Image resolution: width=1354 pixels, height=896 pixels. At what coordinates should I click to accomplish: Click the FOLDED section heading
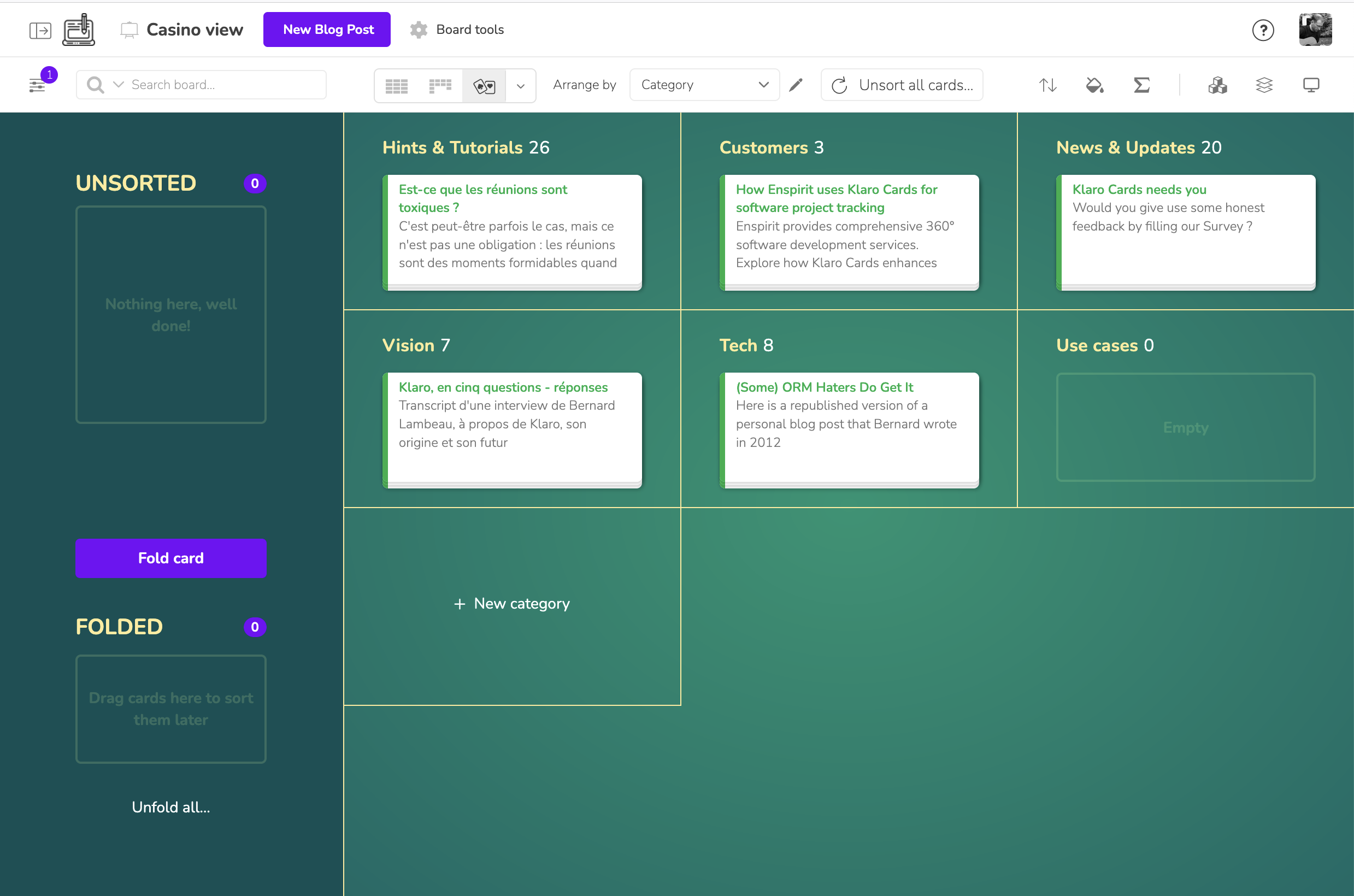pos(120,627)
